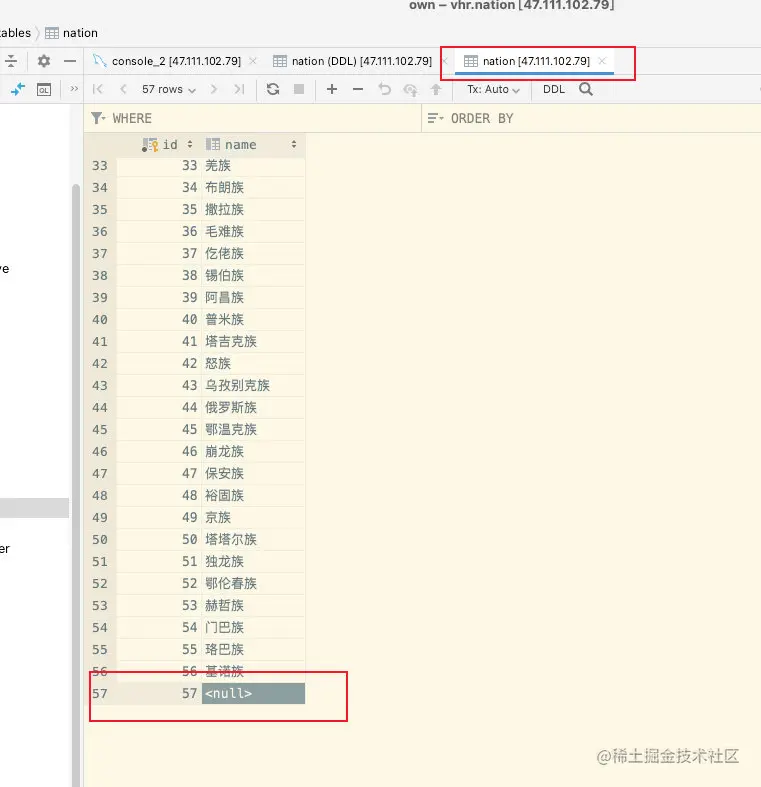Image resolution: width=761 pixels, height=787 pixels.
Task: Select the name cell 锡伯族
Action: tap(253, 276)
